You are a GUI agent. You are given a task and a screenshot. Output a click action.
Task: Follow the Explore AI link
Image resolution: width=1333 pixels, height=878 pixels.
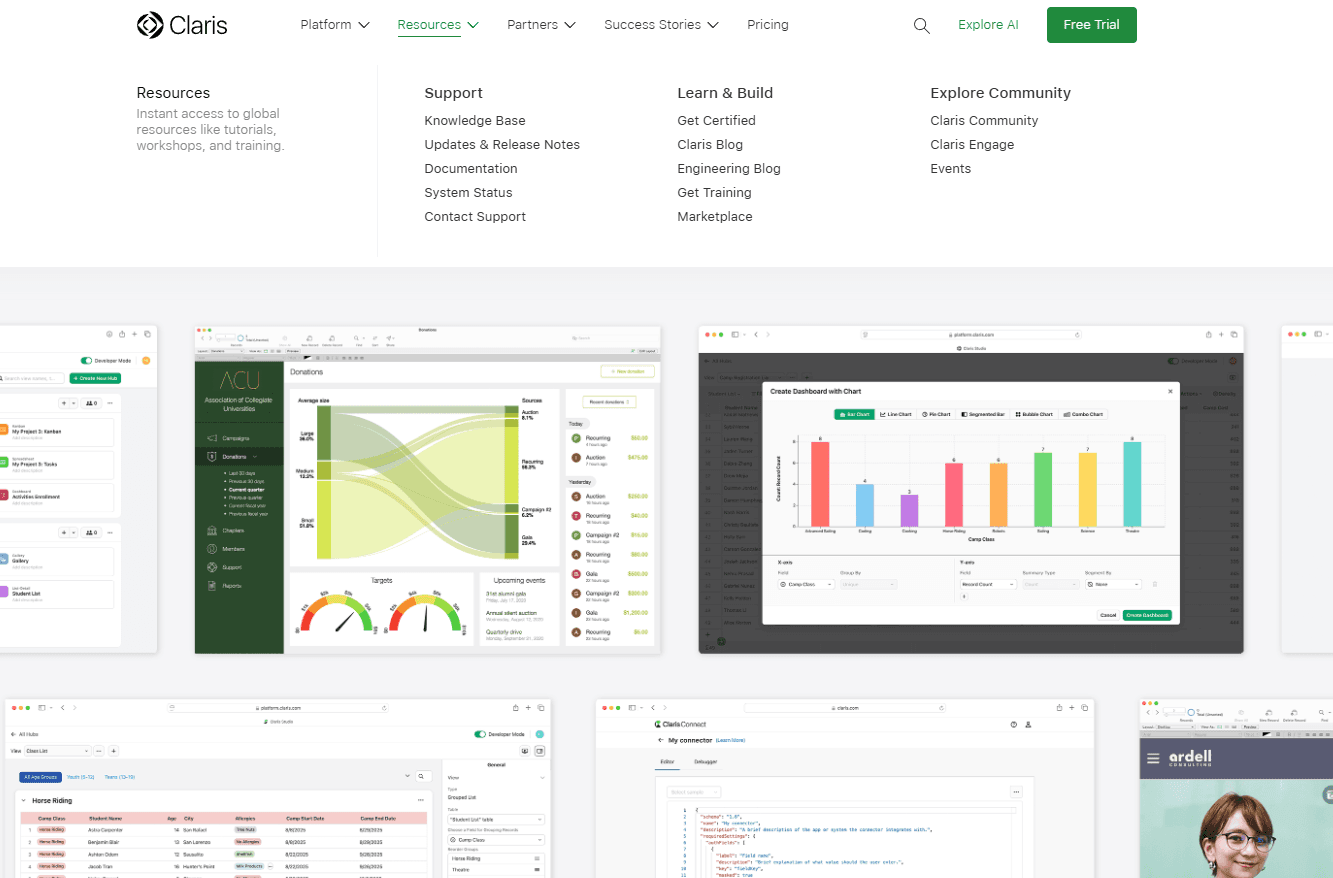tap(988, 25)
